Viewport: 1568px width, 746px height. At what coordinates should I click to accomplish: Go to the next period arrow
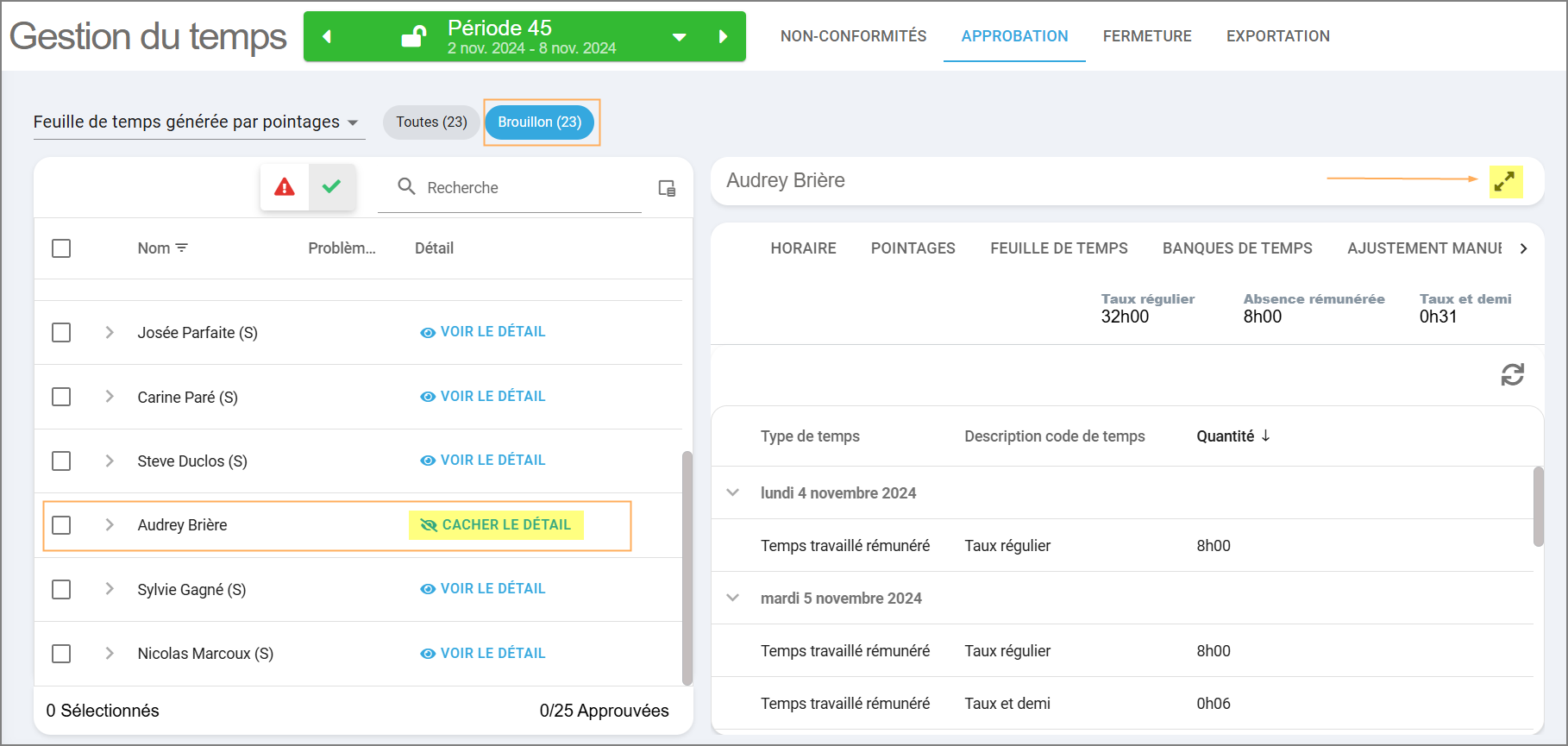(x=724, y=36)
